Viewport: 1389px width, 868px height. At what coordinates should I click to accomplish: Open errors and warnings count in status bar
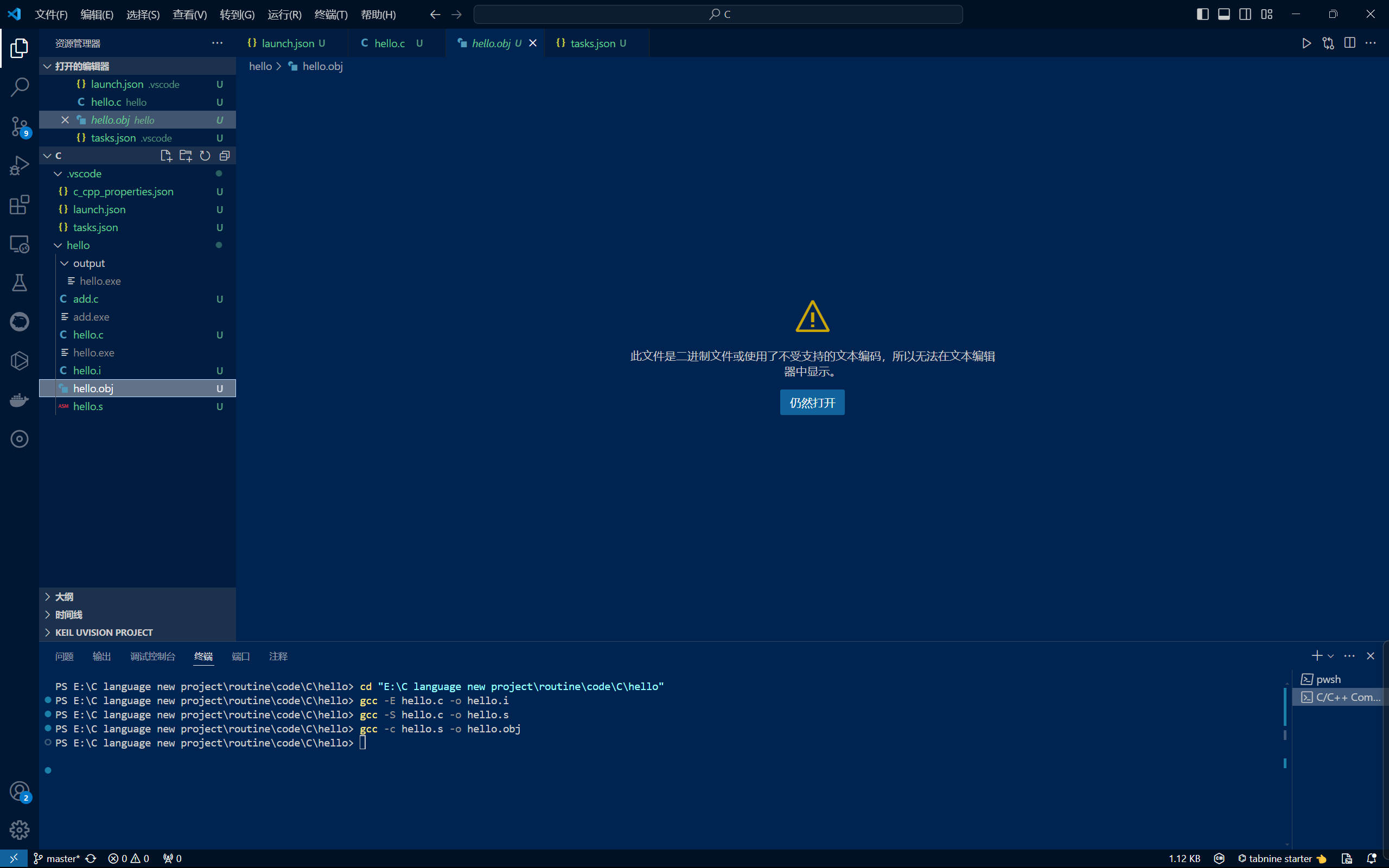click(x=129, y=858)
